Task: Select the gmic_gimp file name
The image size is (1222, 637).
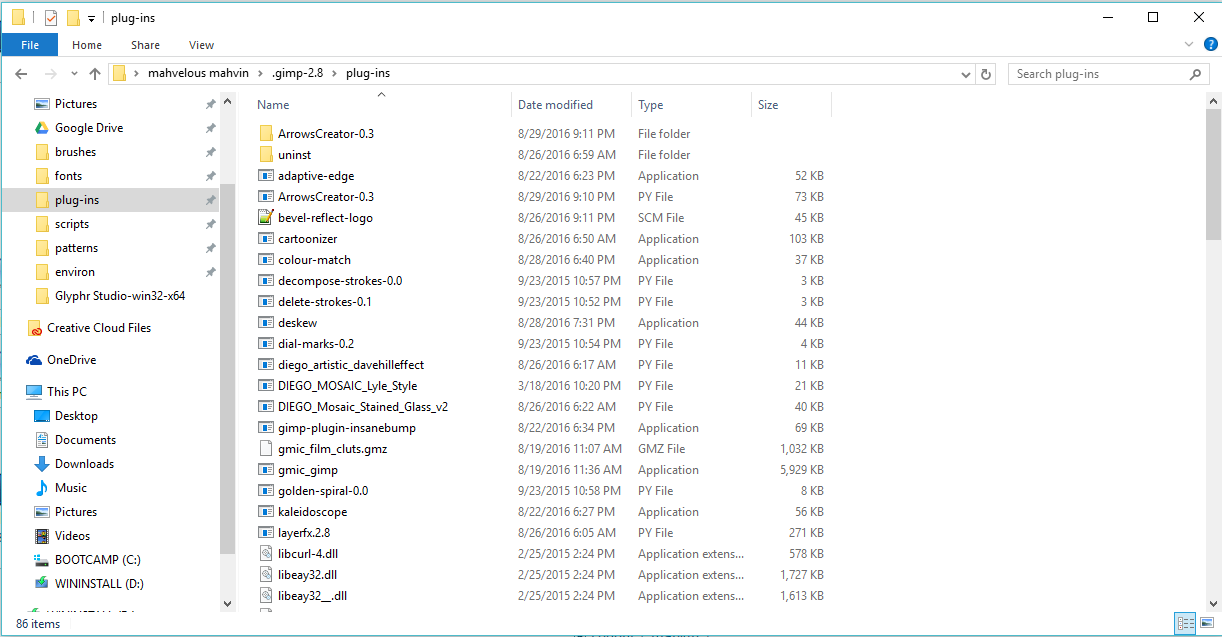Action: pos(308,470)
